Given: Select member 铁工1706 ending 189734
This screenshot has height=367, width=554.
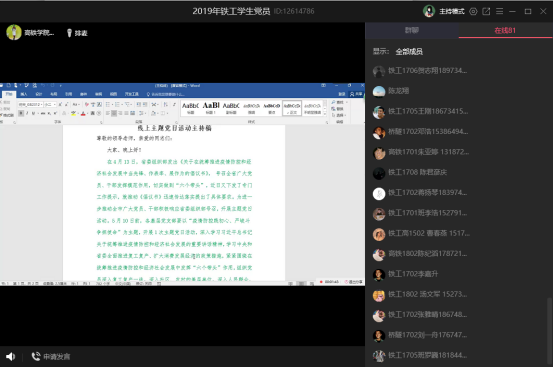Looking at the screenshot, I should [x=459, y=71].
